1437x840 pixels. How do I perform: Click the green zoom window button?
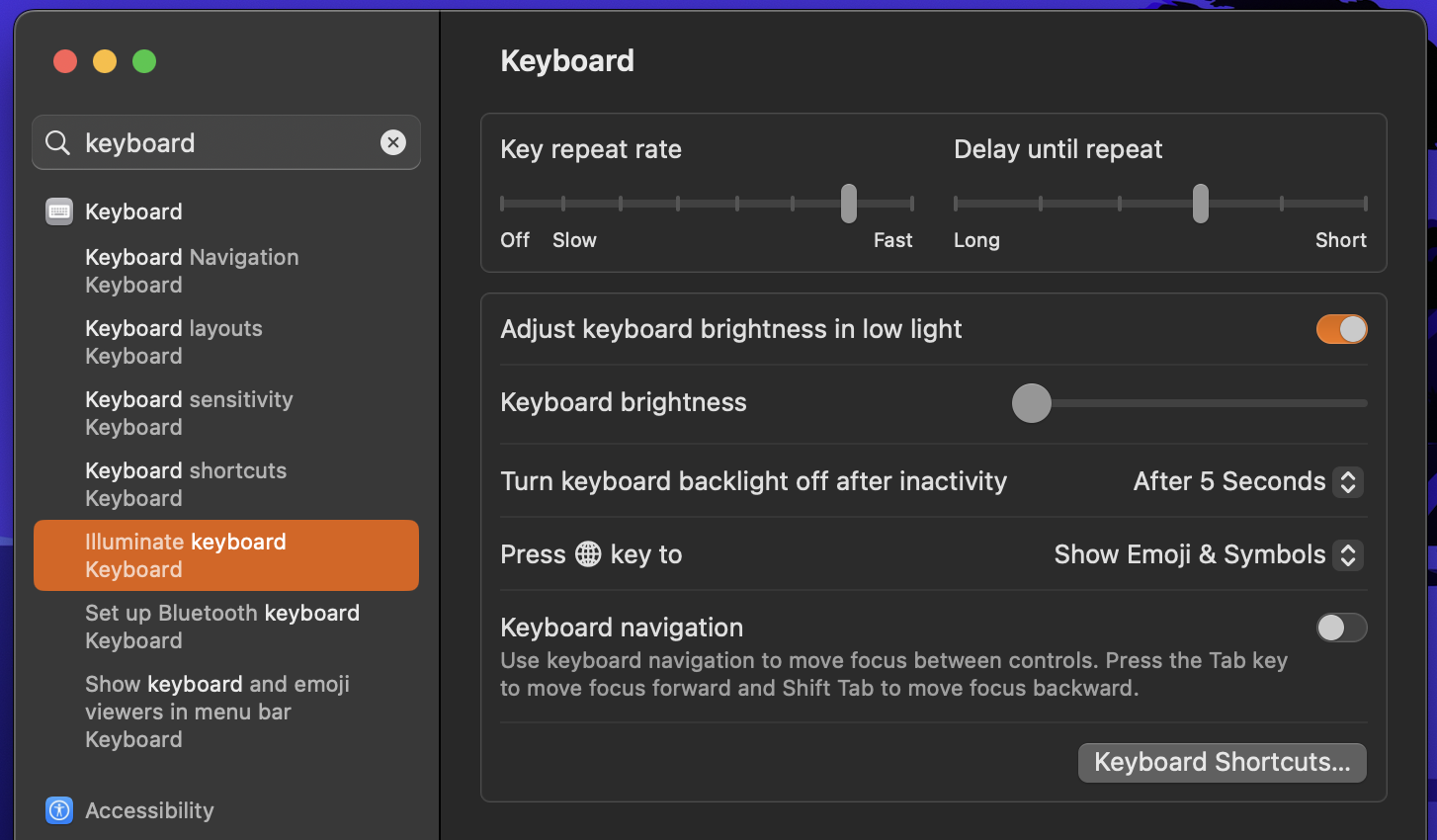click(x=144, y=61)
